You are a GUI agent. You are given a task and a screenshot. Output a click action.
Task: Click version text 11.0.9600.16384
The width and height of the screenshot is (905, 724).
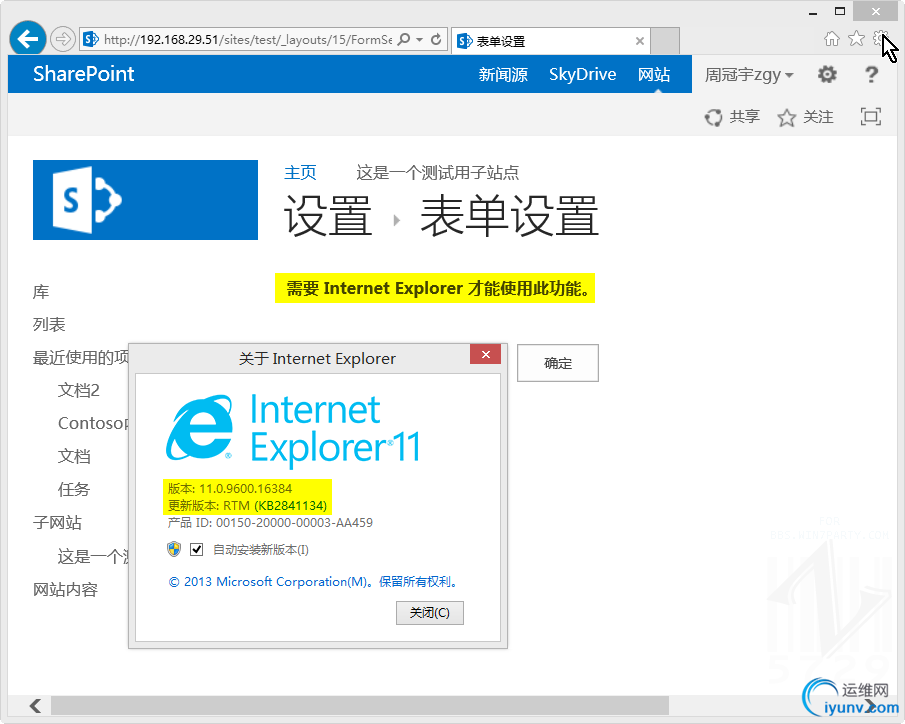[245, 488]
